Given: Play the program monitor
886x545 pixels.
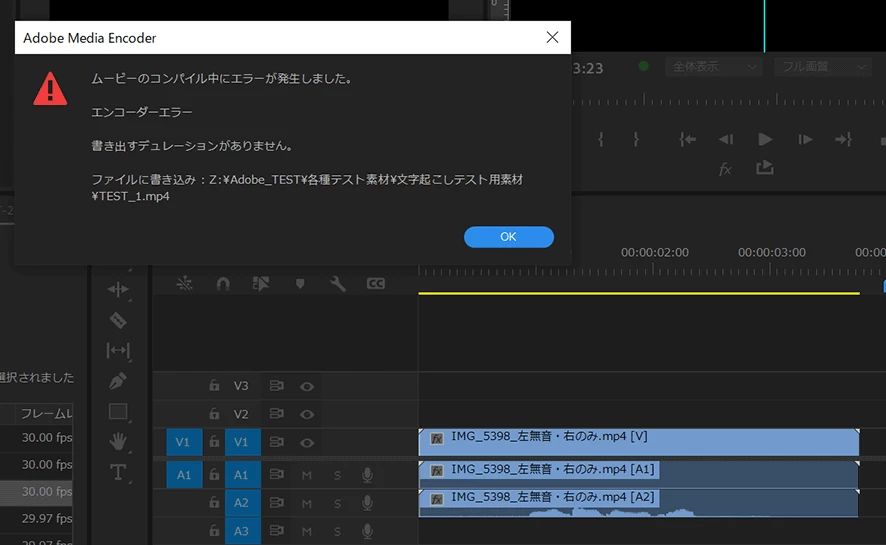Looking at the screenshot, I should [x=765, y=139].
